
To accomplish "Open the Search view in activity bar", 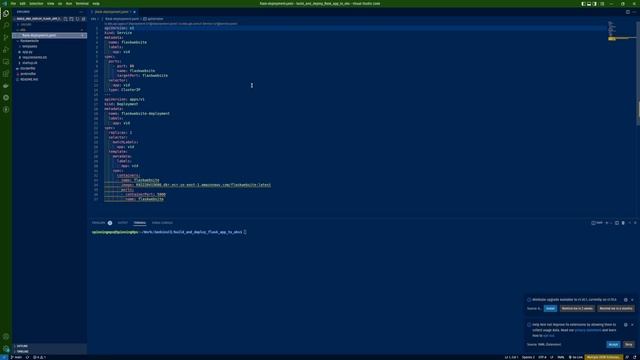I will pyautogui.click(x=6, y=25).
